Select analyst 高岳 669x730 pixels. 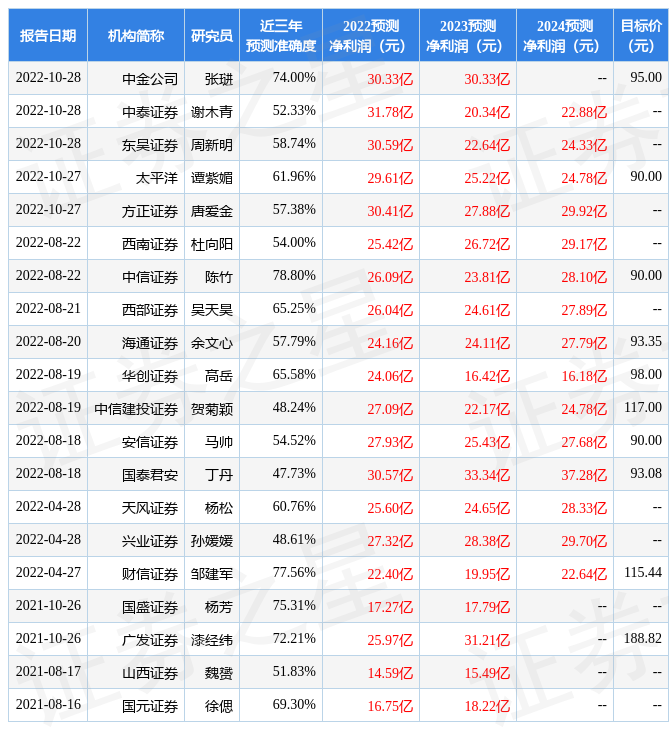(x=219, y=376)
